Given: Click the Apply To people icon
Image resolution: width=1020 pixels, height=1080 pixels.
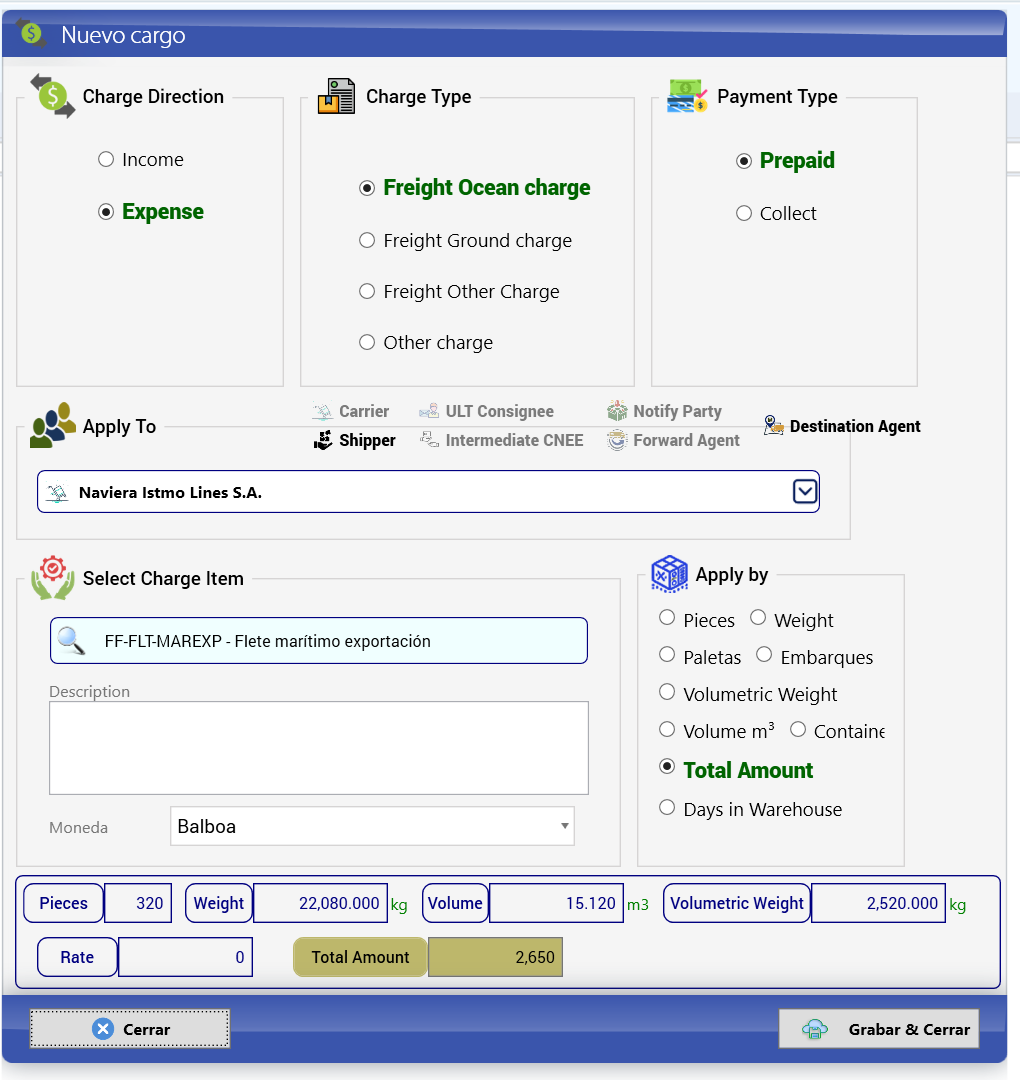Looking at the screenshot, I should click(53, 425).
